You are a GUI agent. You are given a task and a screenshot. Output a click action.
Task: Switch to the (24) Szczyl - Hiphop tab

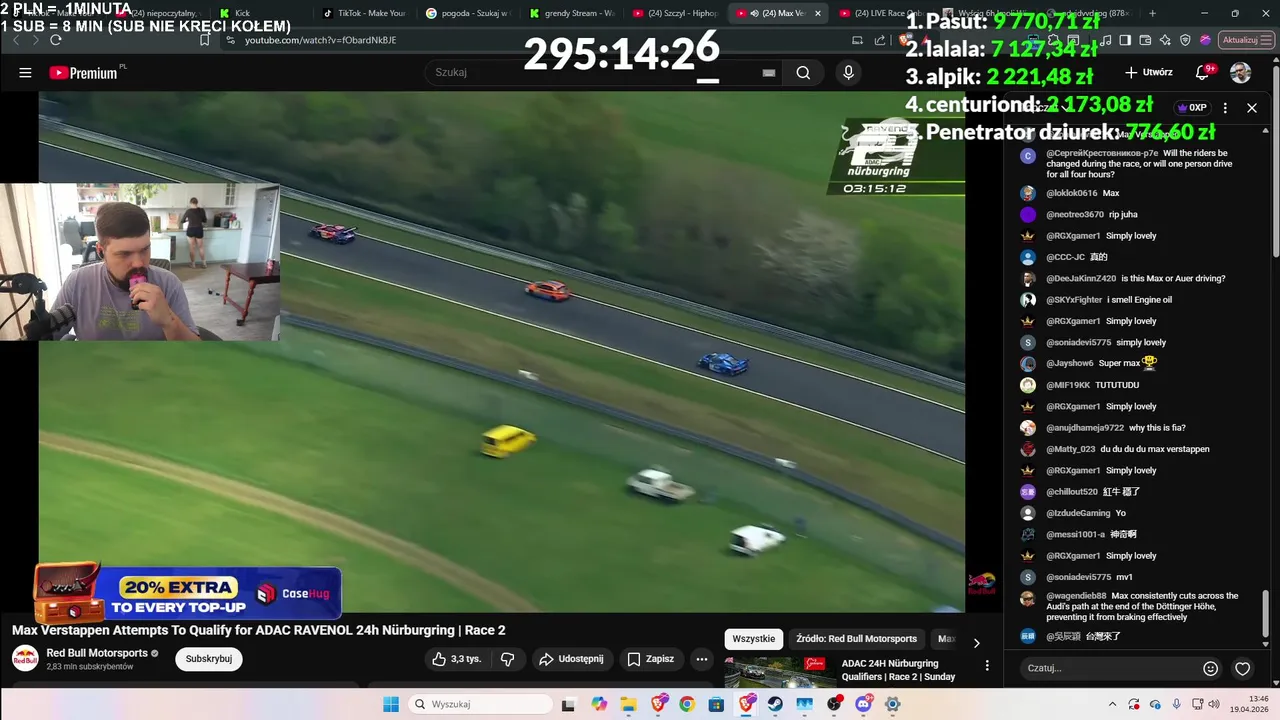(x=676, y=13)
